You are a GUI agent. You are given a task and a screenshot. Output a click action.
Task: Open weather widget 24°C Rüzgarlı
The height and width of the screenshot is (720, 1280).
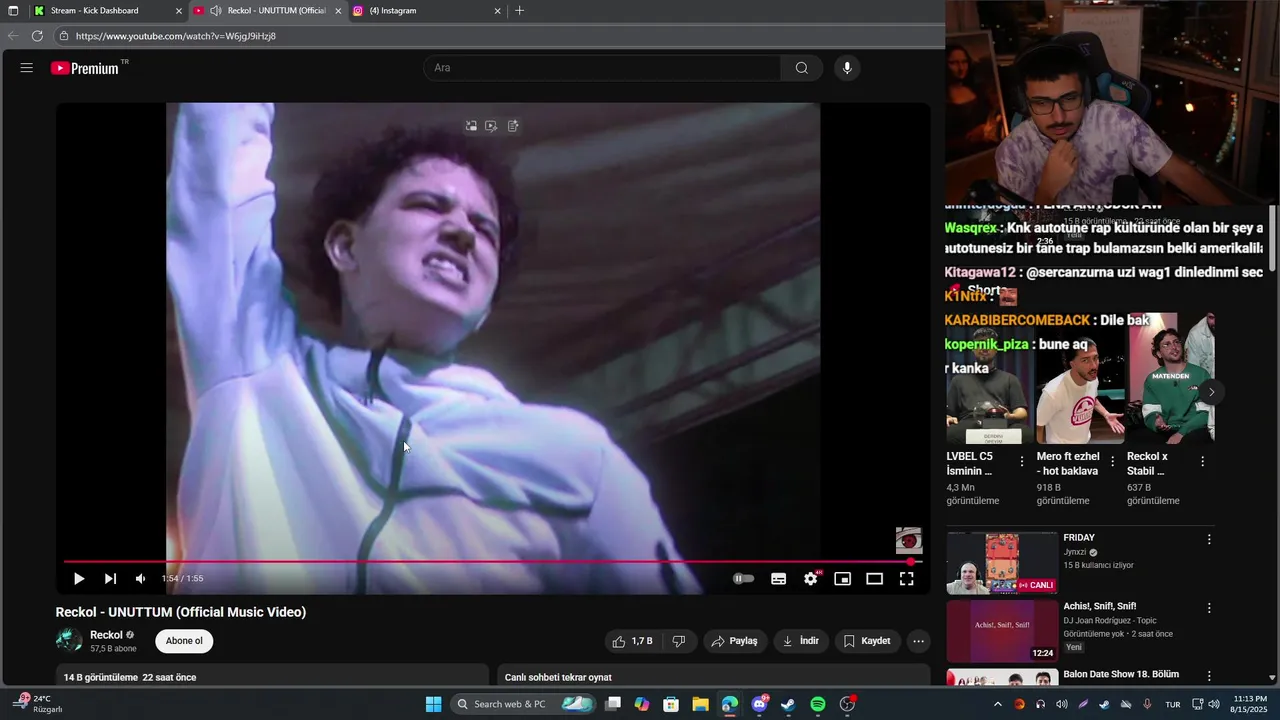tap(40, 704)
